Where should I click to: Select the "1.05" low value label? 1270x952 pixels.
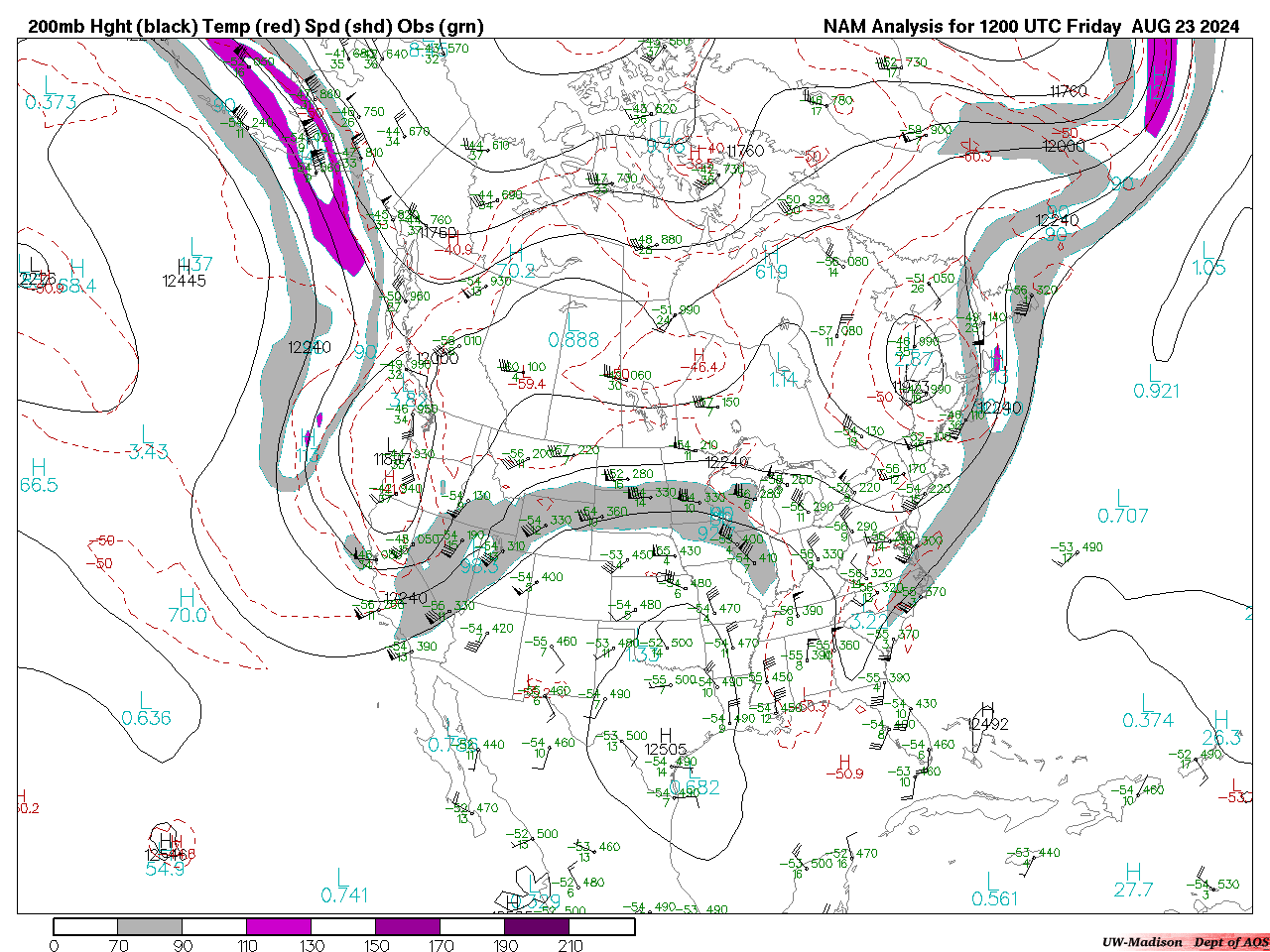[x=1209, y=268]
